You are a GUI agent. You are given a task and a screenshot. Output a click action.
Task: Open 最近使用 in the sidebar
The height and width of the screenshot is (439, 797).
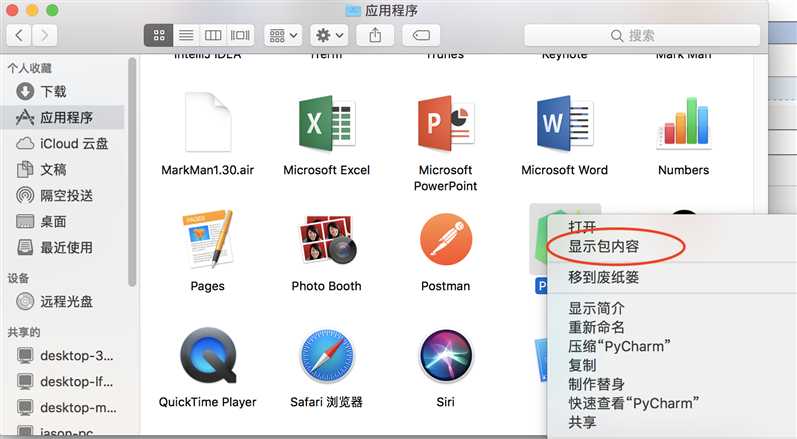coord(63,247)
